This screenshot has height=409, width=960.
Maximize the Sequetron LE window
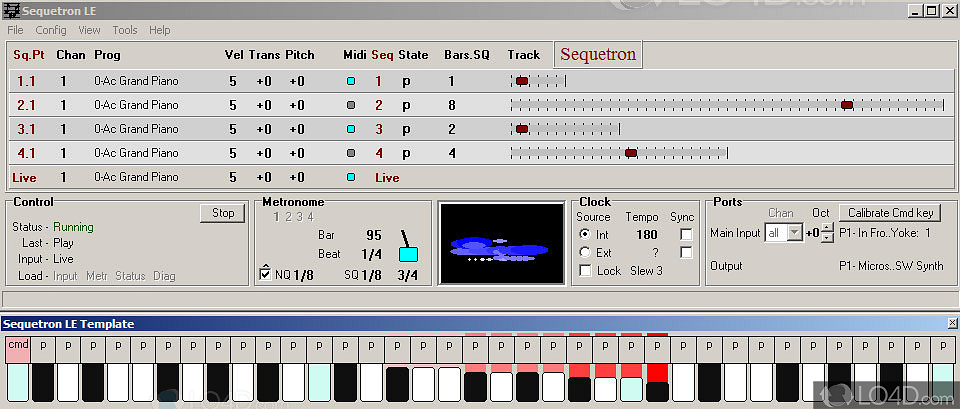point(931,10)
